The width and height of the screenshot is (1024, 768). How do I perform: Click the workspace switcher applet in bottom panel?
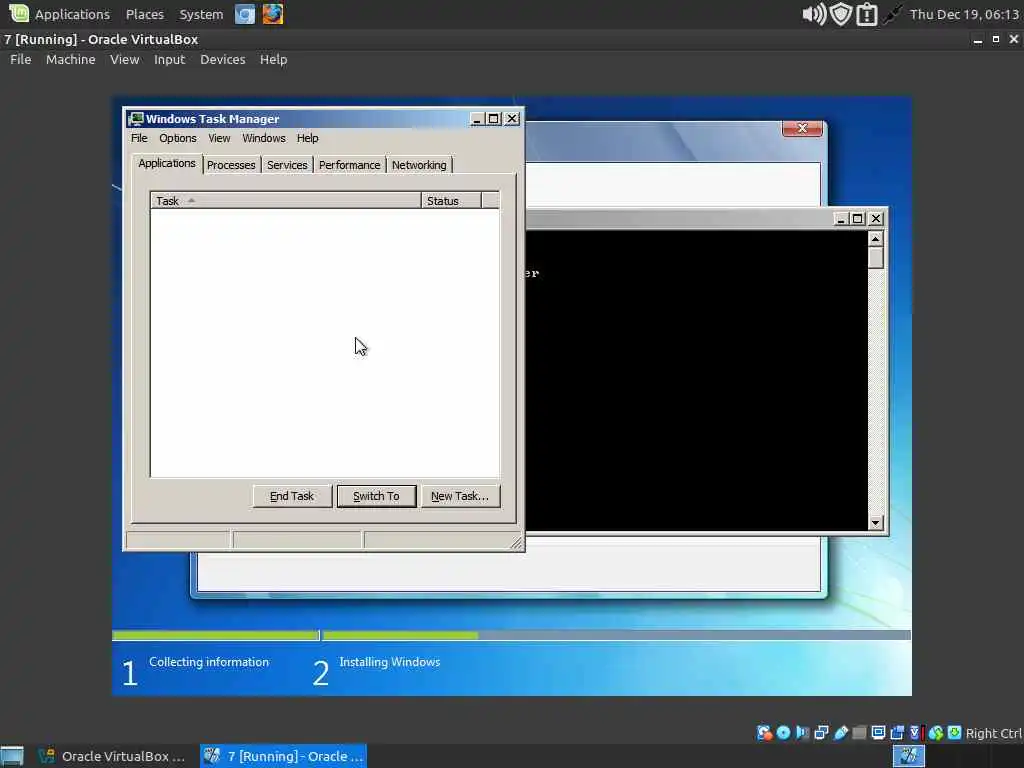(908, 756)
